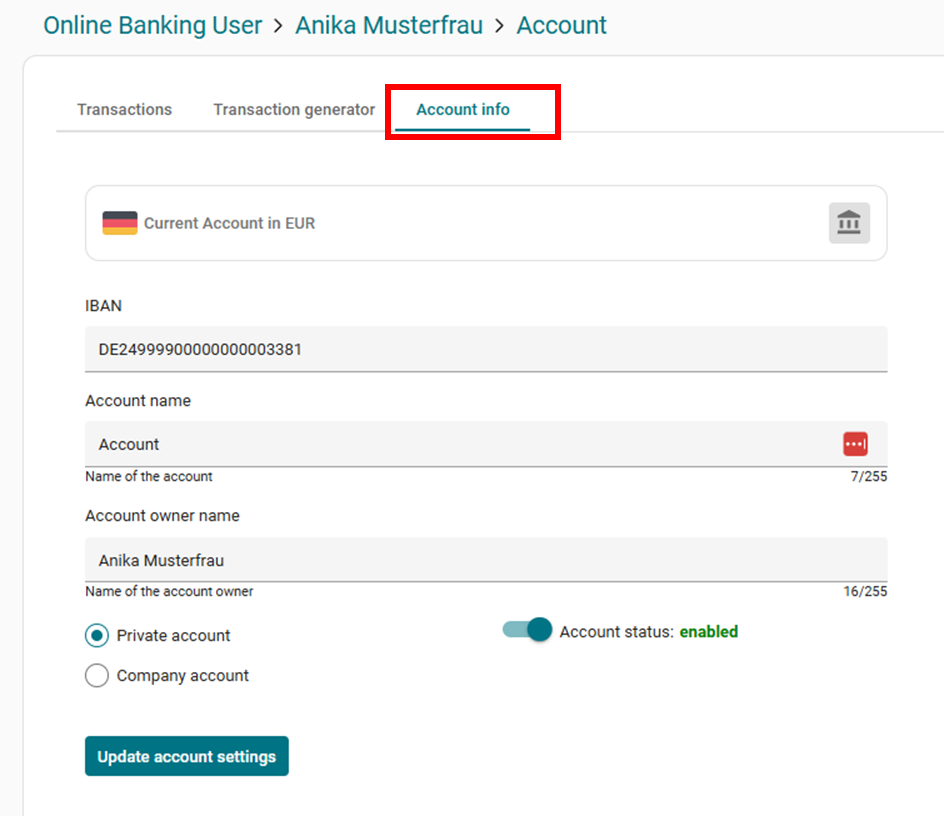This screenshot has width=944, height=816.
Task: Click the Current Account in EUR label
Action: [x=229, y=224]
